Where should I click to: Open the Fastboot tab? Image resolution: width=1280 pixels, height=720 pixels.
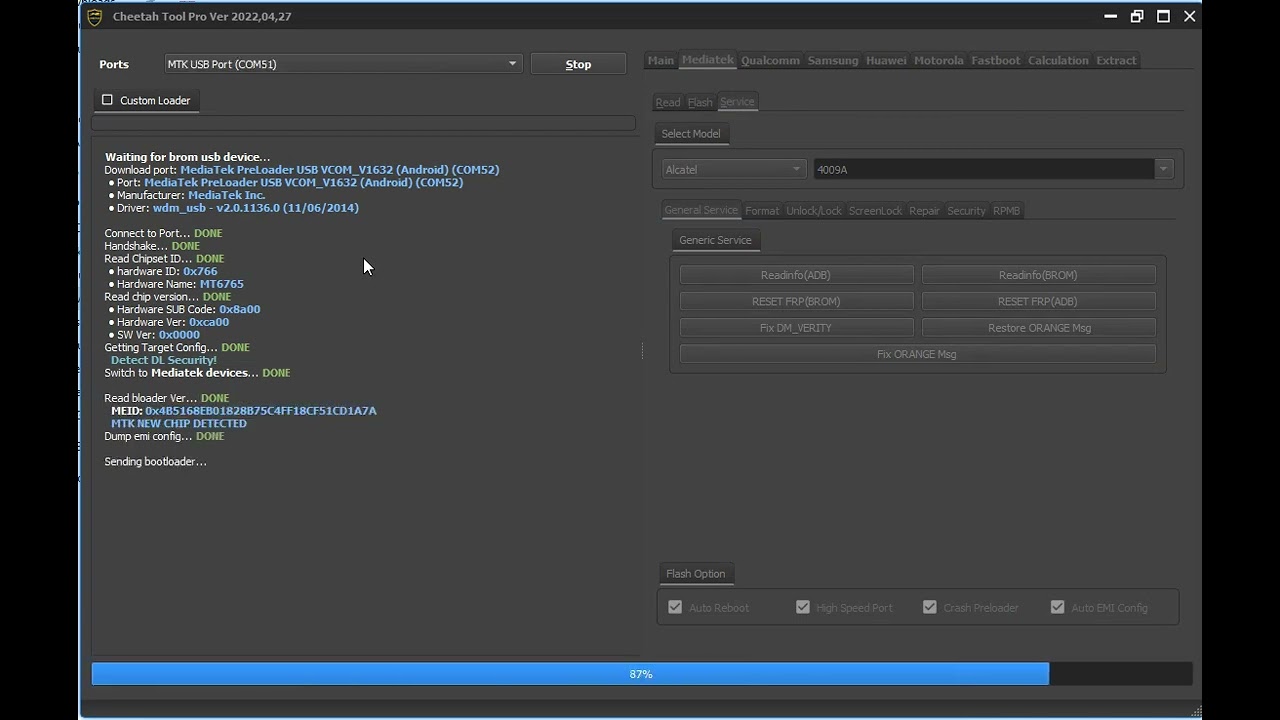pos(996,60)
